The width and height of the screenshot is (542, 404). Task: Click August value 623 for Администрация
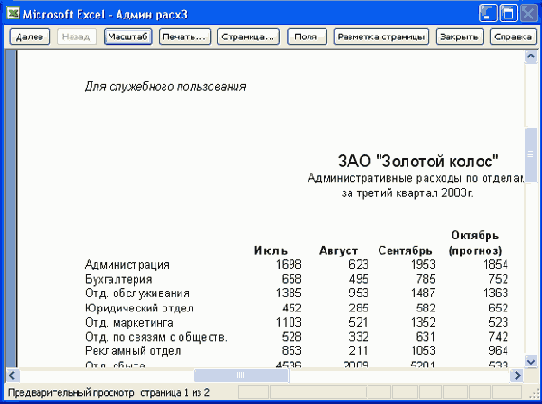[x=358, y=265]
